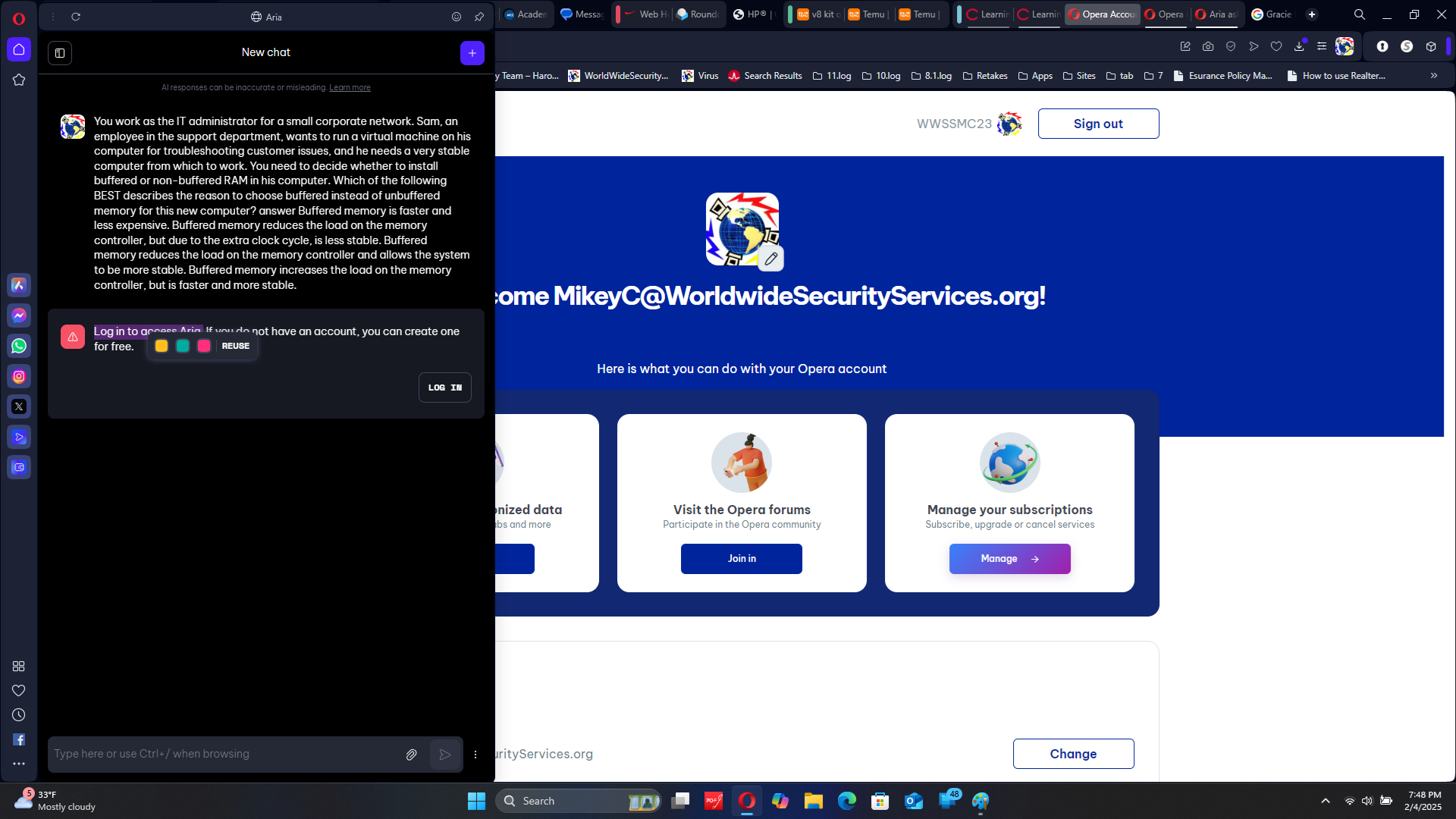Edit profile picture pencil icon
This screenshot has height=819, width=1456.
click(771, 259)
